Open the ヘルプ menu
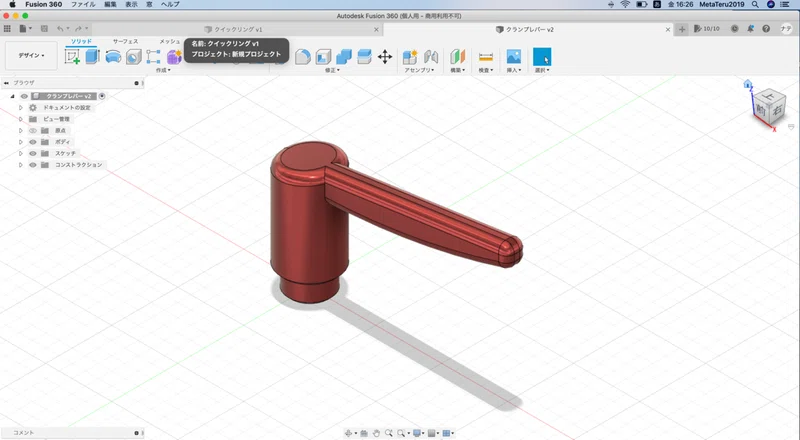Viewport: 800px width, 440px height. (x=170, y=4)
